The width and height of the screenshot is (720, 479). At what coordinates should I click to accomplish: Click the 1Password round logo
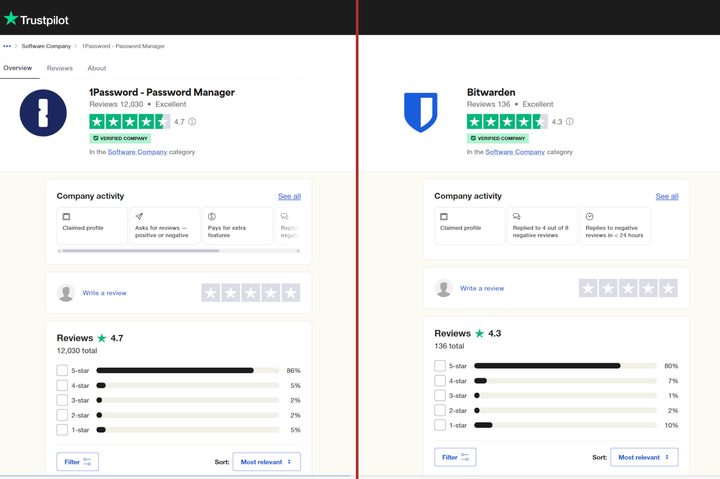tap(43, 113)
